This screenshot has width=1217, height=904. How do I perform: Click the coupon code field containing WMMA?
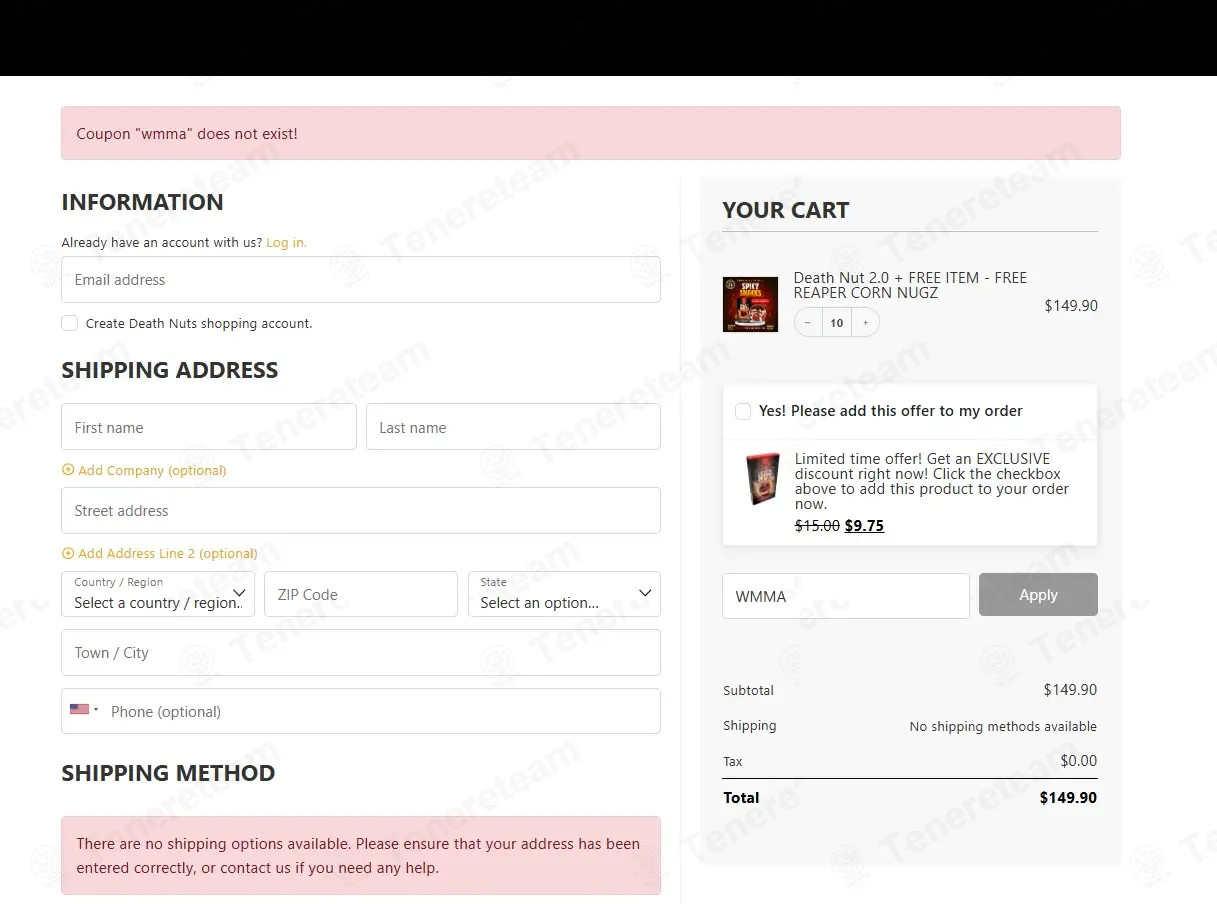(845, 596)
